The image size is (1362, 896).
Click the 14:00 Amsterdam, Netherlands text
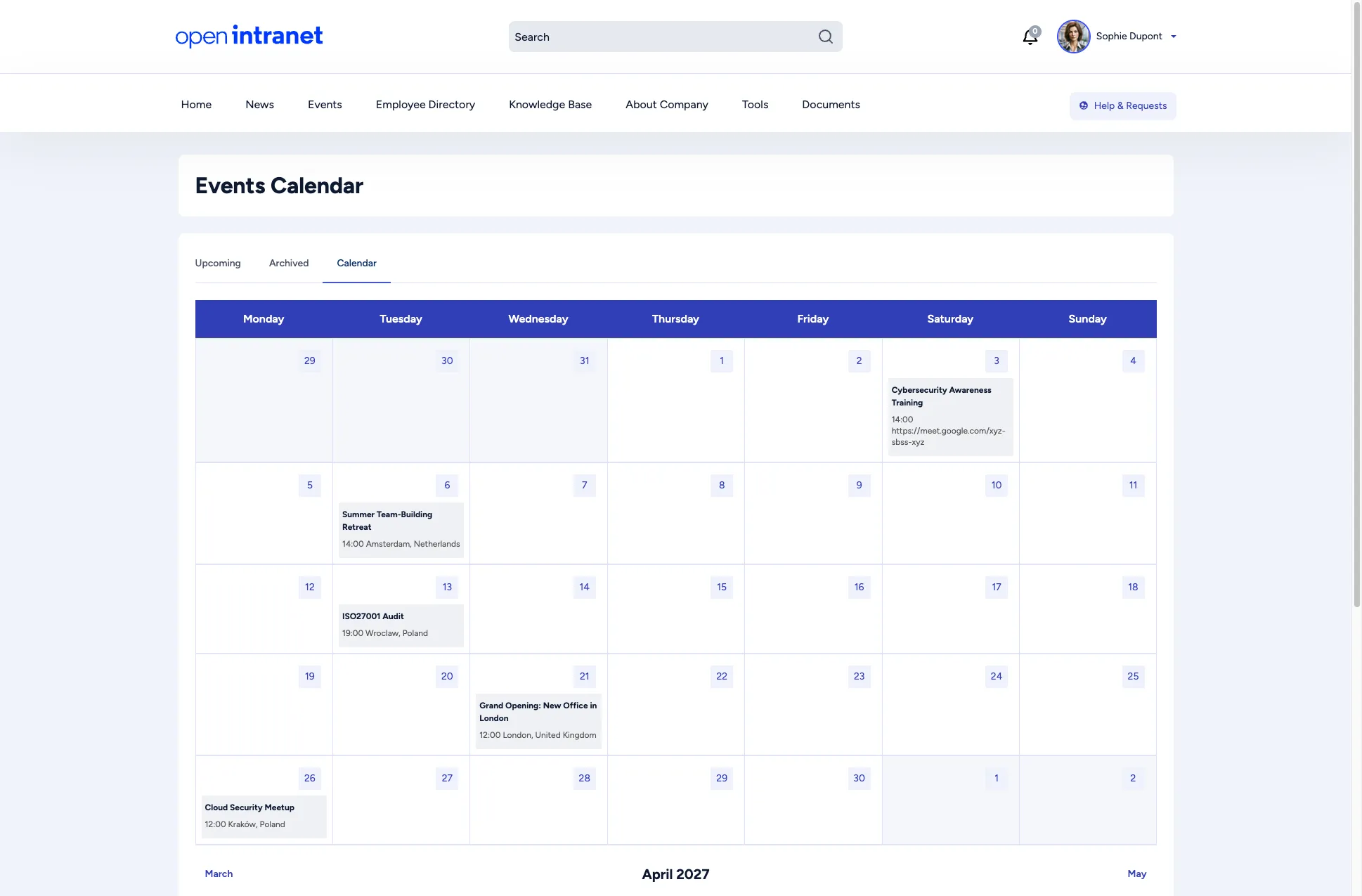pyautogui.click(x=401, y=544)
